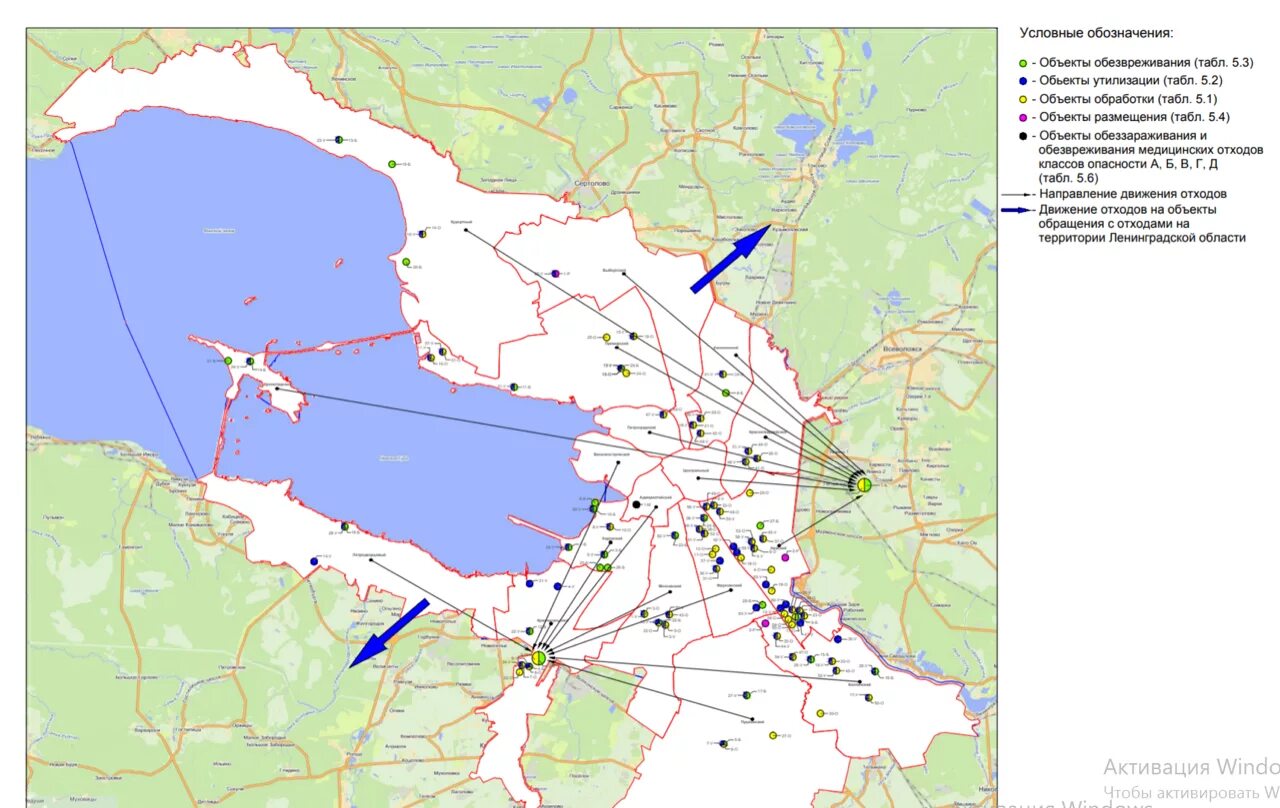1280x808 pixels.
Task: Click the text 'Объекты утилизации (табл. 5.2)'
Action: [x=1131, y=80]
